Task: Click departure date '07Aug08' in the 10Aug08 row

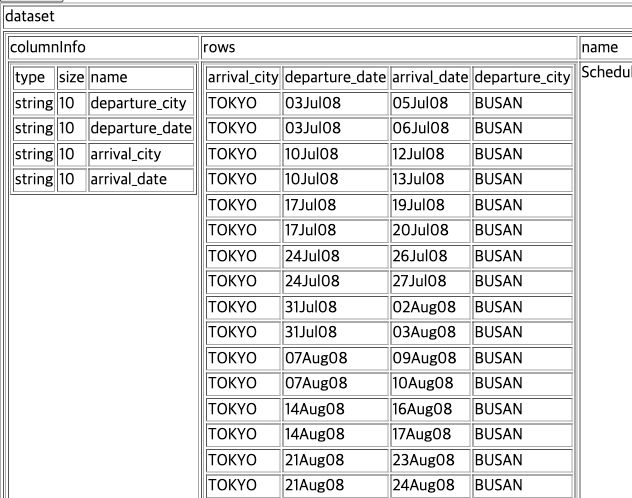Action: 335,384
